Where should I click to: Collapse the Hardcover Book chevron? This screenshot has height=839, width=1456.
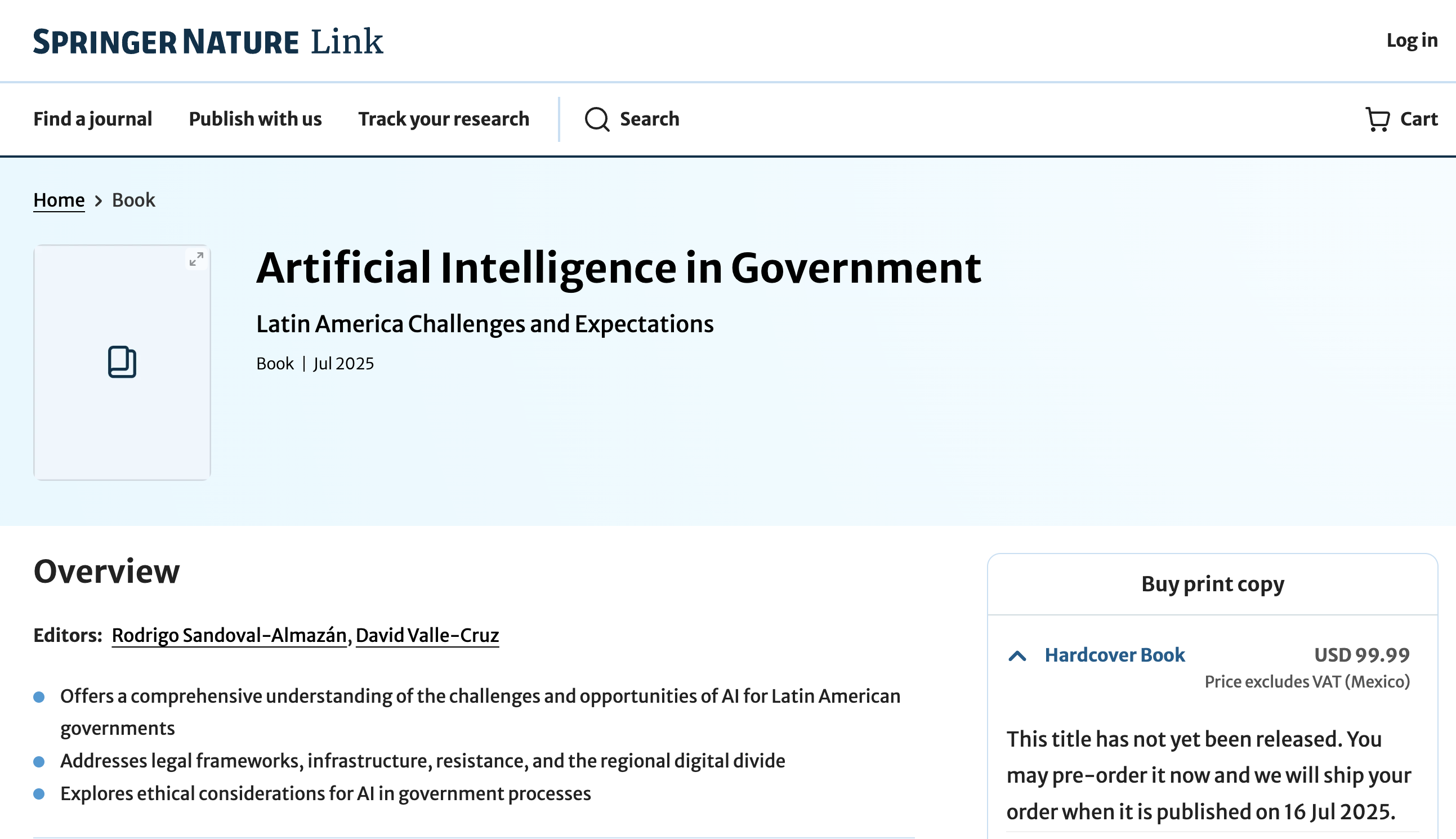[x=1017, y=656]
